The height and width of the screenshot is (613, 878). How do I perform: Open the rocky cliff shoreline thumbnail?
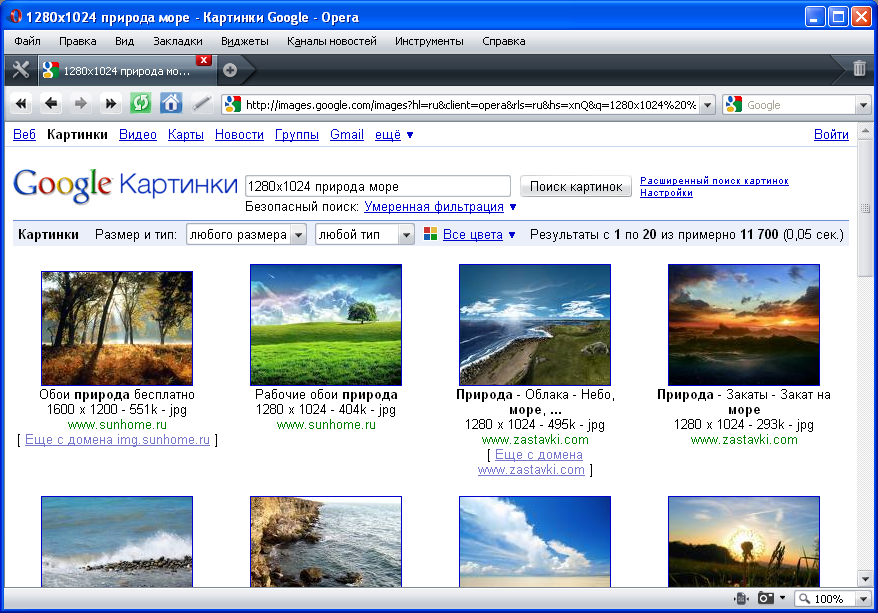tap(326, 541)
